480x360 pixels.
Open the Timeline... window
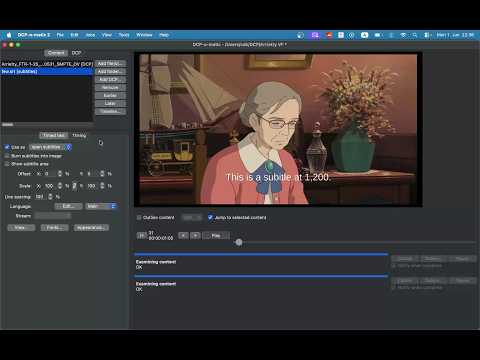(x=110, y=111)
